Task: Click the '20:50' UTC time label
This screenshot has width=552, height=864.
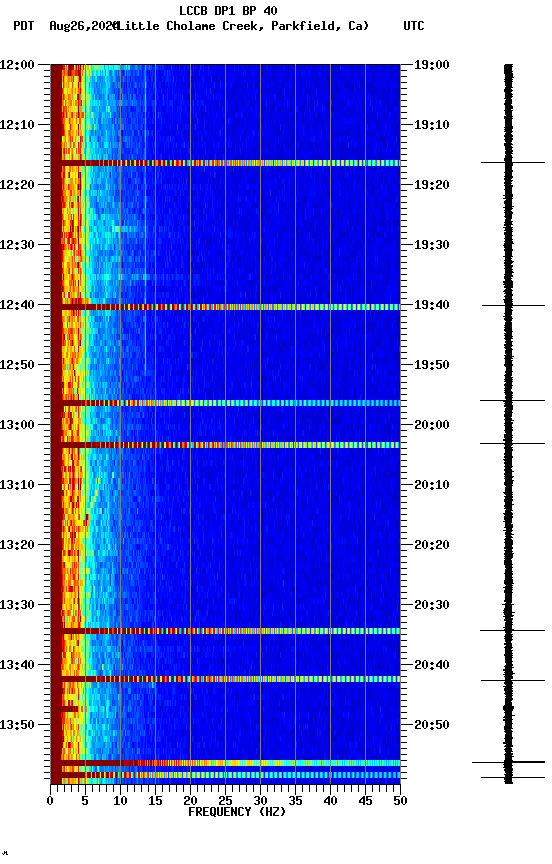Action: 432,725
